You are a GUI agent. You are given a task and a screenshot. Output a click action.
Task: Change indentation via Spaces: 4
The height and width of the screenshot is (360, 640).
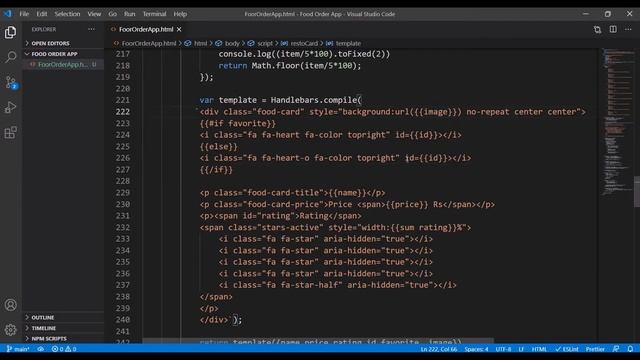tap(476, 349)
